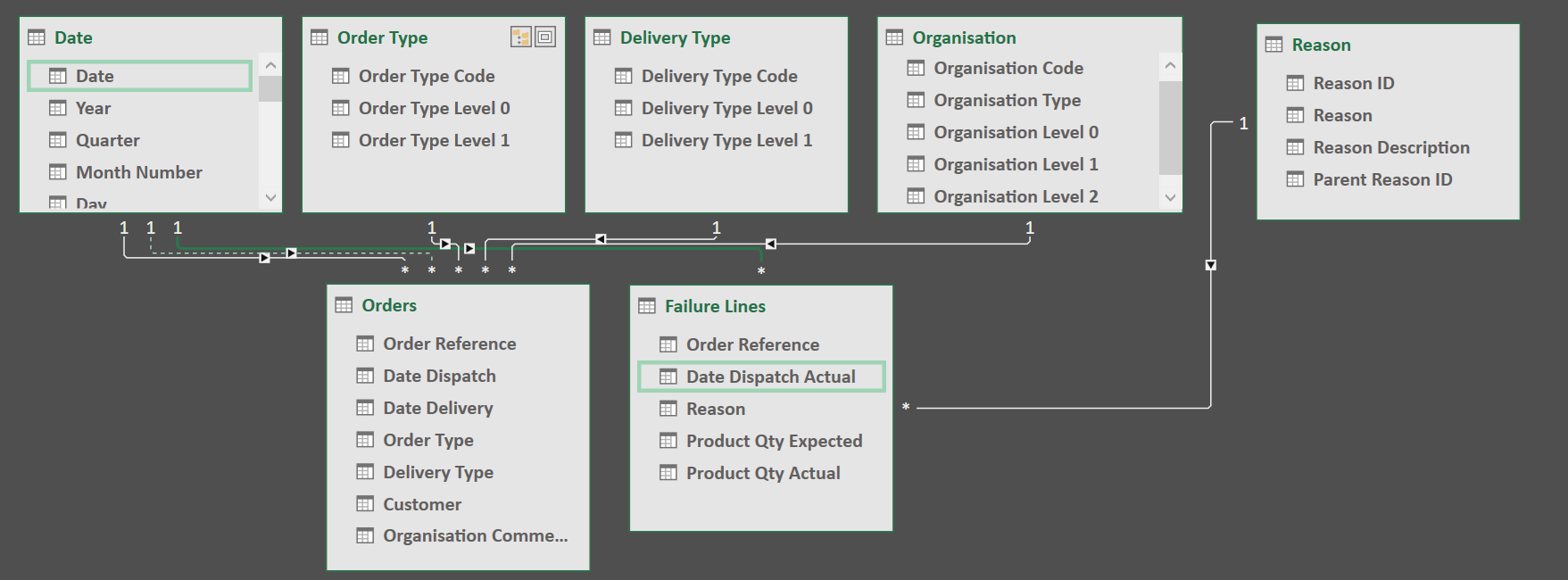Select the Date Dispatch Actual column
This screenshot has height=580, width=1568.
pyautogui.click(x=770, y=377)
